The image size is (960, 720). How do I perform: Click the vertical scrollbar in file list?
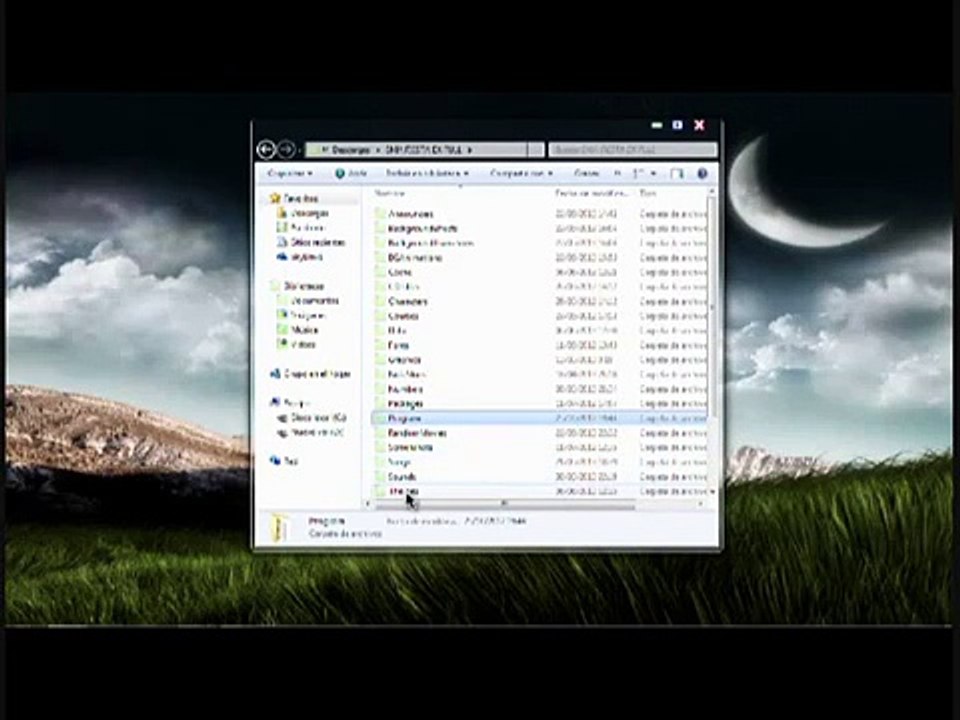pyautogui.click(x=711, y=306)
